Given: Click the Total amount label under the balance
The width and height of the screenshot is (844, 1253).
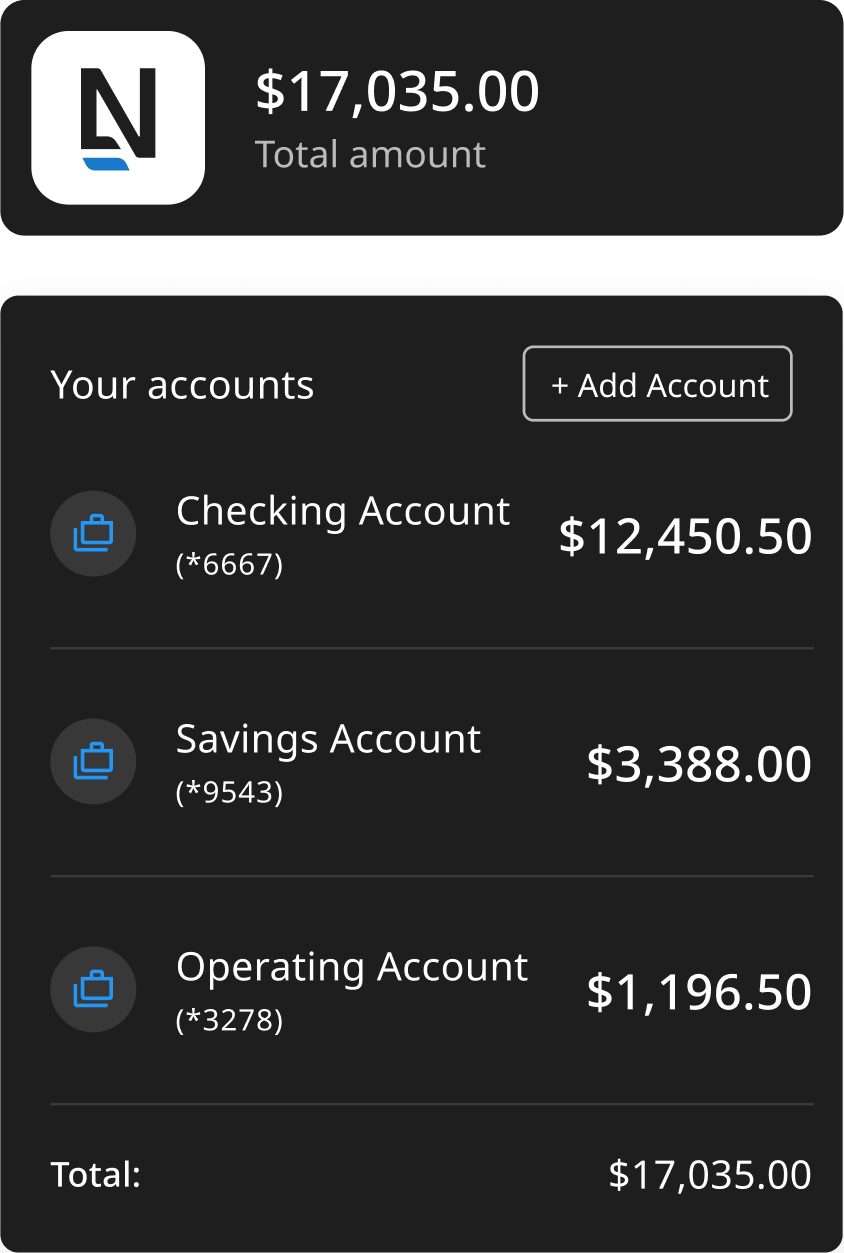Looking at the screenshot, I should tap(371, 154).
